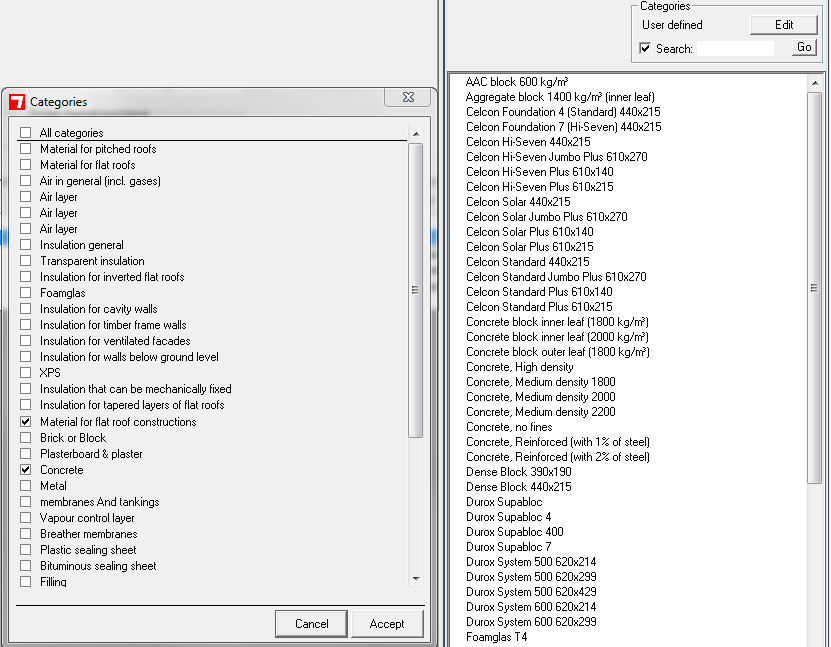Select Durox System 600 620x214
831x647 pixels.
(531, 607)
